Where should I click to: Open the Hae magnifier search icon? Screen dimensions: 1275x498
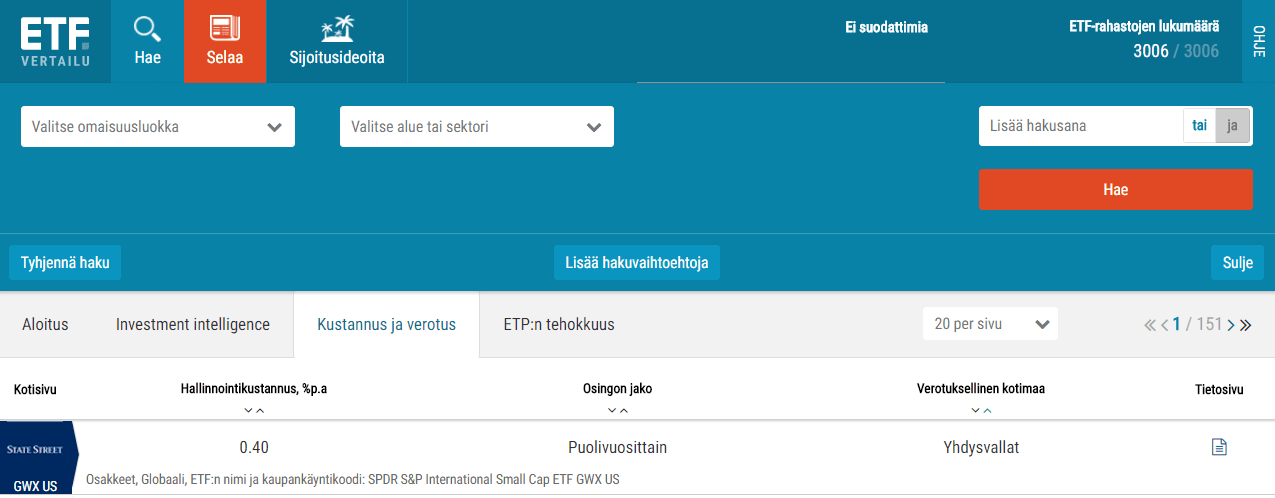click(x=147, y=28)
